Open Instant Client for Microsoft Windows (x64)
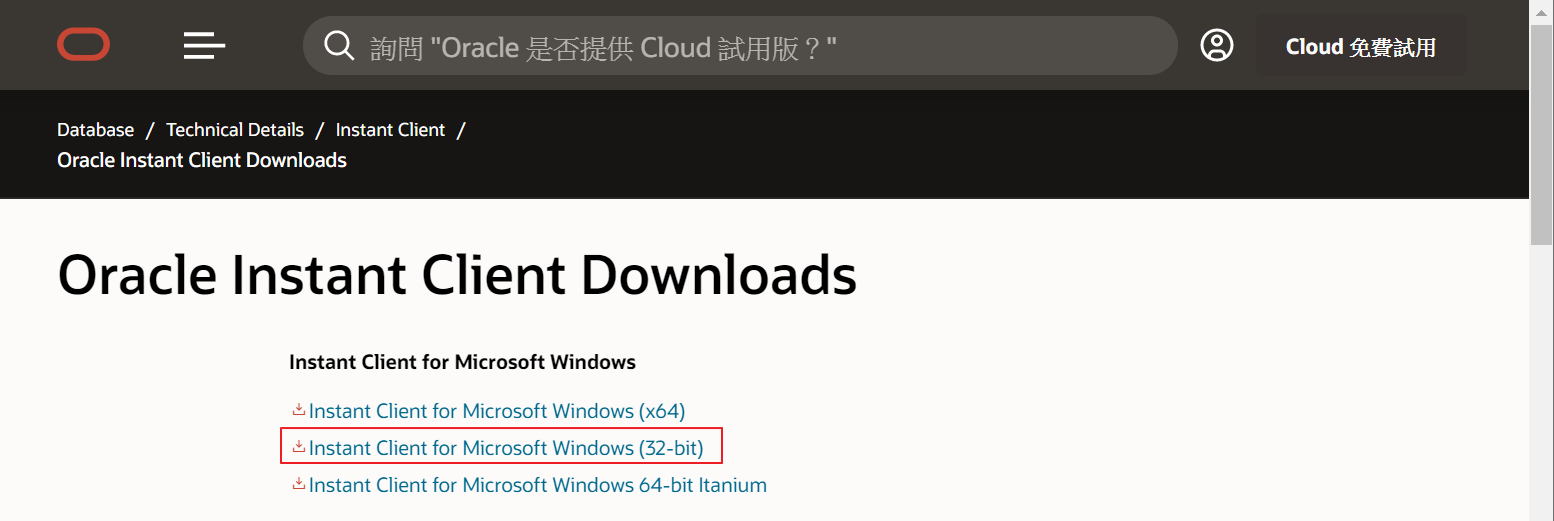The width and height of the screenshot is (1554, 521). tap(497, 411)
